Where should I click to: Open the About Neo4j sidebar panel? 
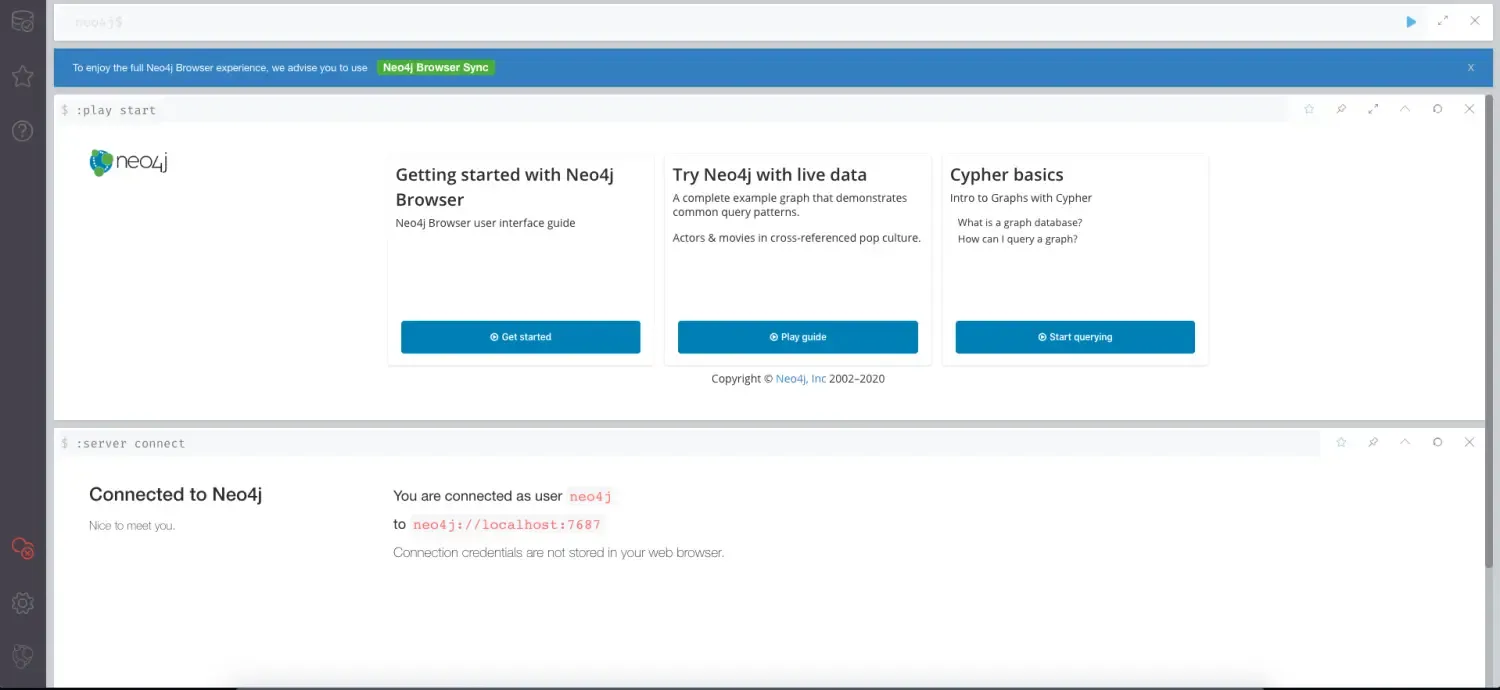(x=22, y=656)
